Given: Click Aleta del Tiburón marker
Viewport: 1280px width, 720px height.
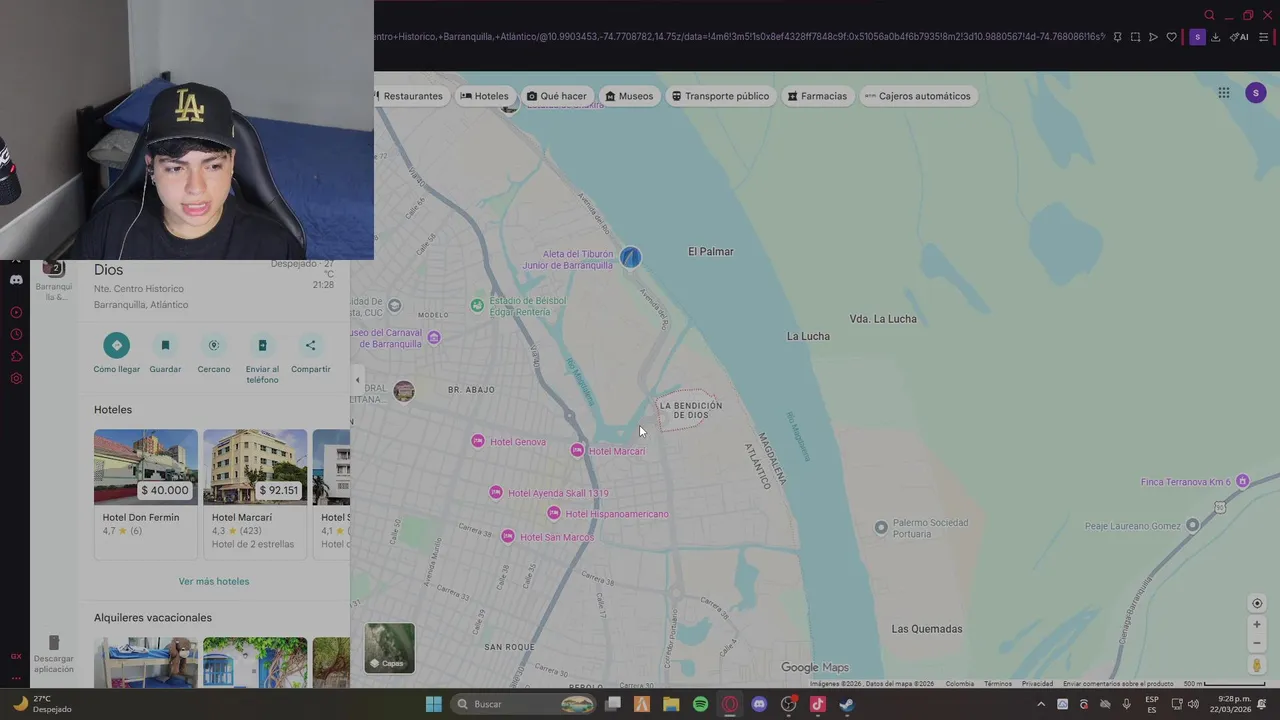Looking at the screenshot, I should [x=630, y=258].
